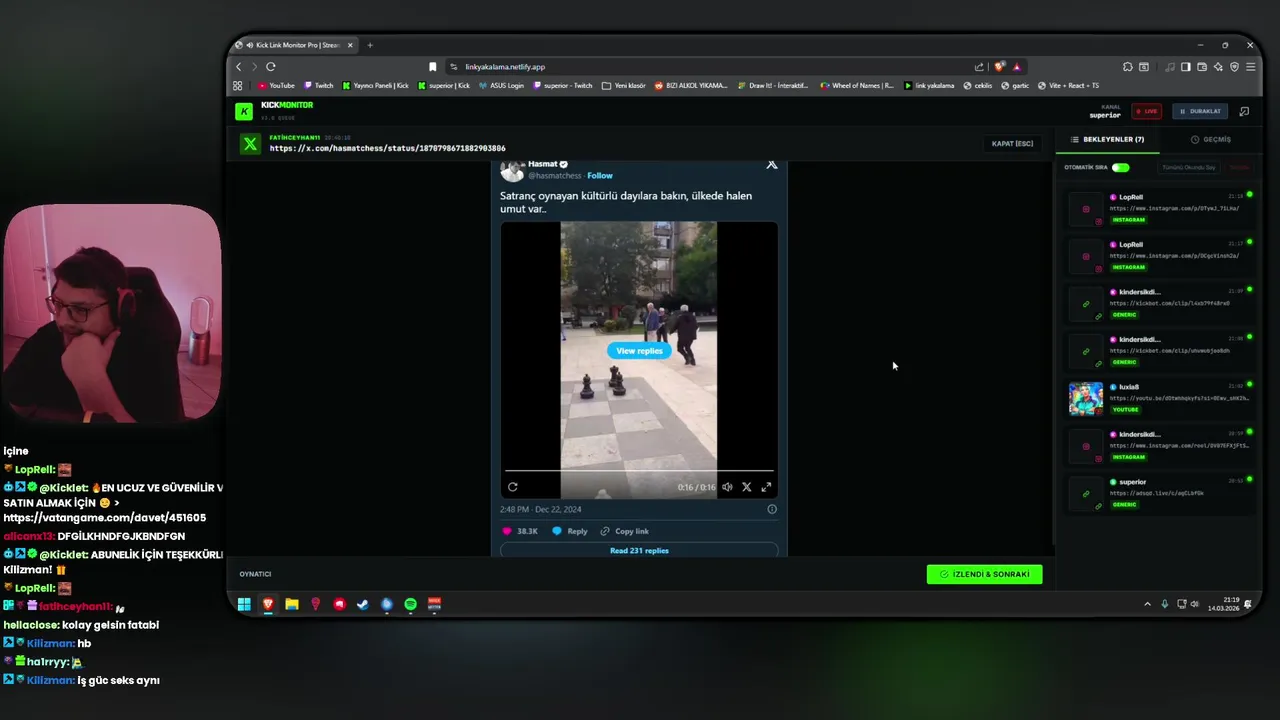Viewport: 1280px width, 720px height.
Task: Like the tweet heart 38.3K
Action: pos(520,531)
